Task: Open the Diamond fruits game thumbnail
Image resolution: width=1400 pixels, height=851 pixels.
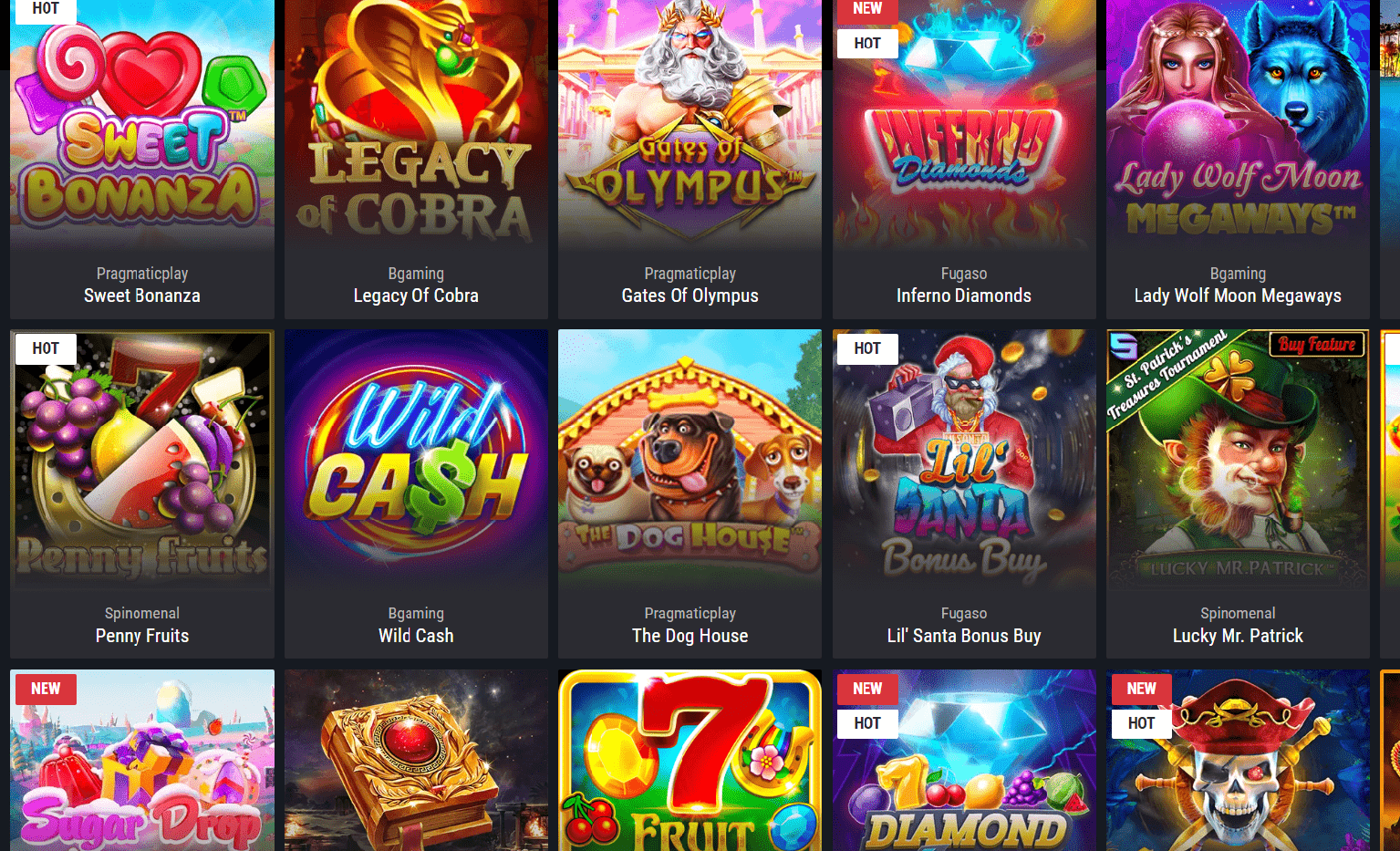Action: pos(964,761)
